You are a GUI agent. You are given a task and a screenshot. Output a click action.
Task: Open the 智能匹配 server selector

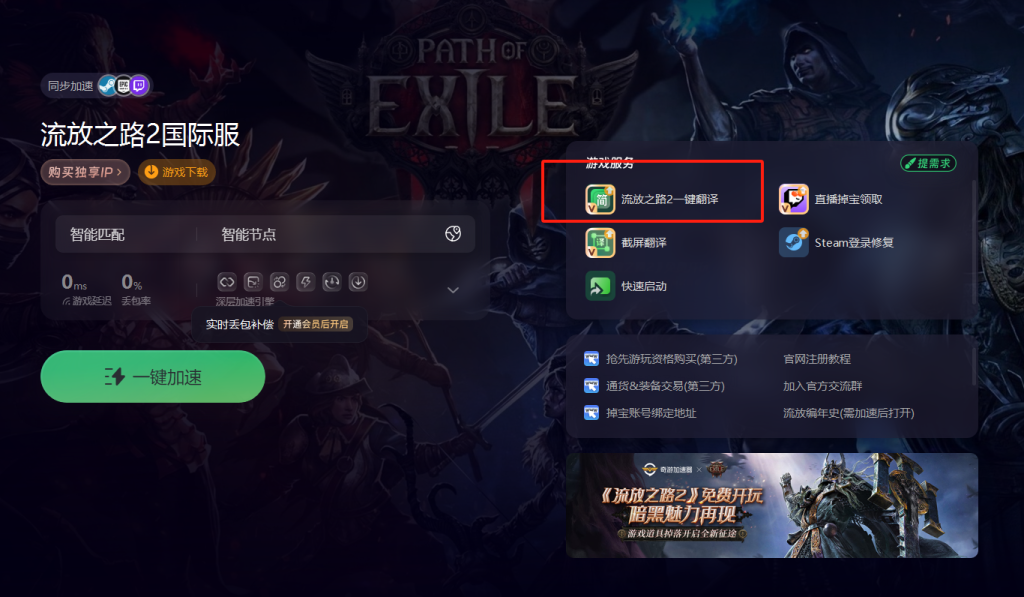[x=126, y=234]
